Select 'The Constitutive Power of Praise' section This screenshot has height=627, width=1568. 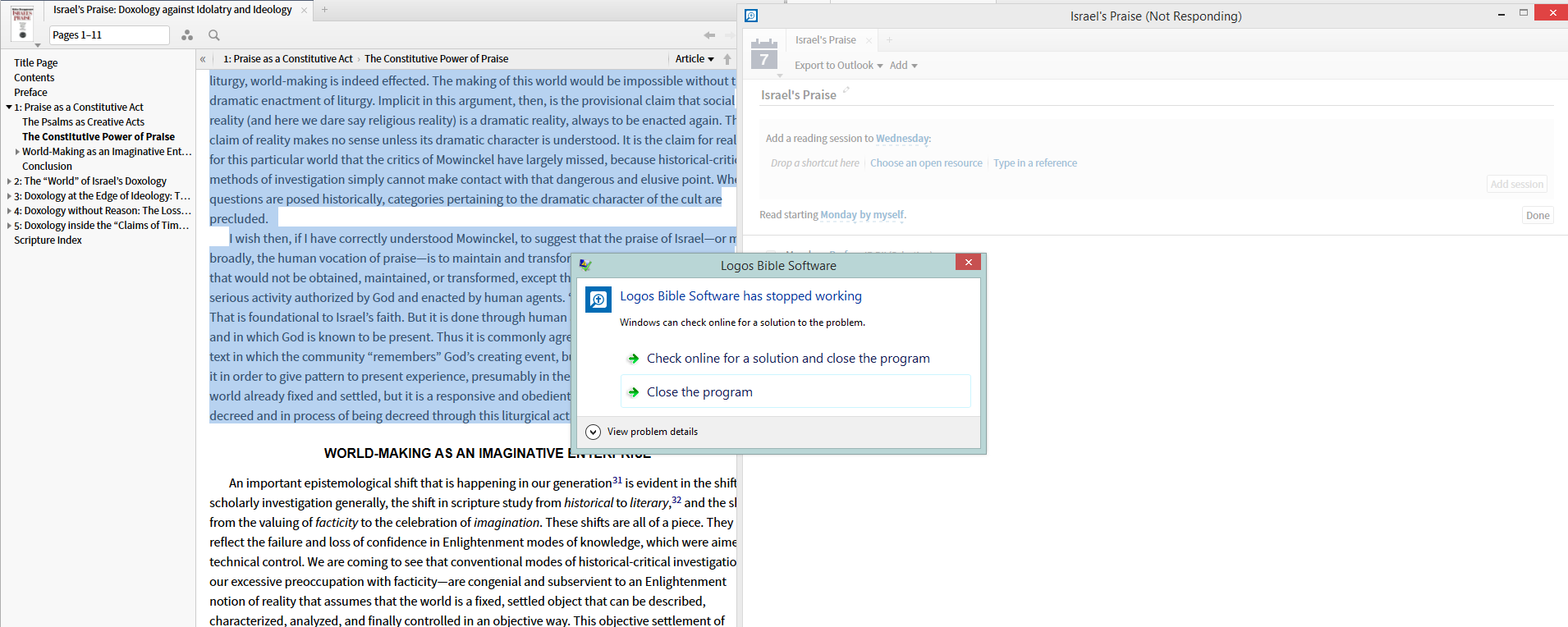pyautogui.click(x=99, y=137)
